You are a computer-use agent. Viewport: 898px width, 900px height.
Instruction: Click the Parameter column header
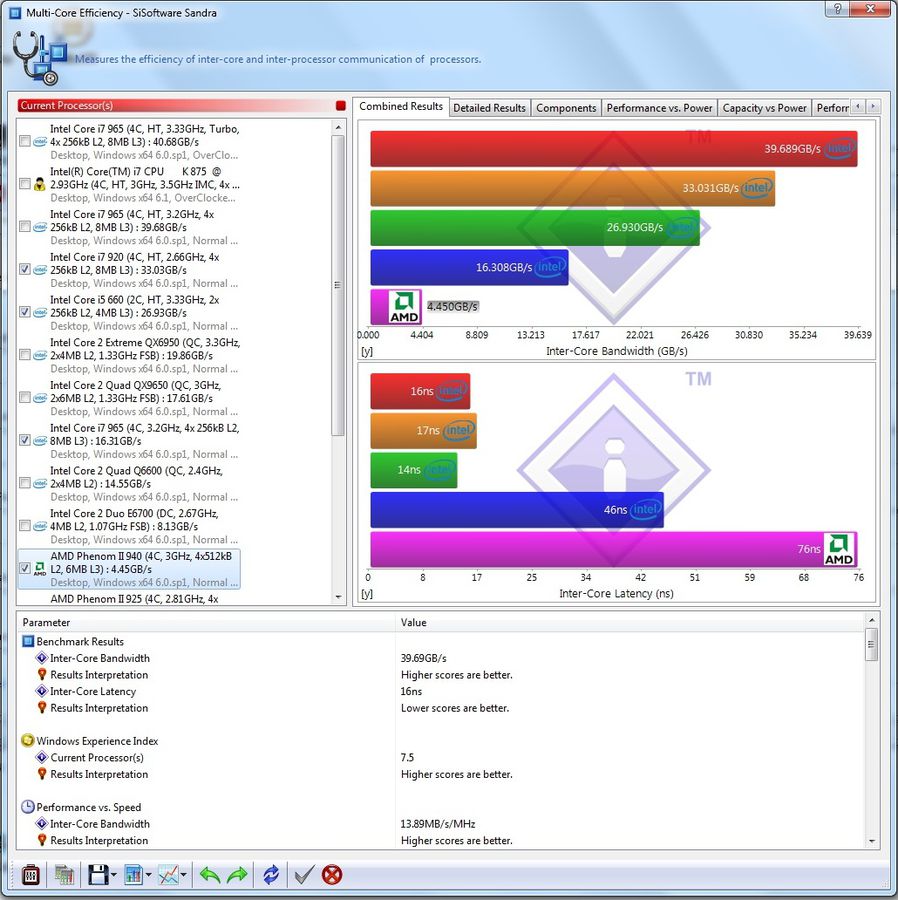click(207, 622)
